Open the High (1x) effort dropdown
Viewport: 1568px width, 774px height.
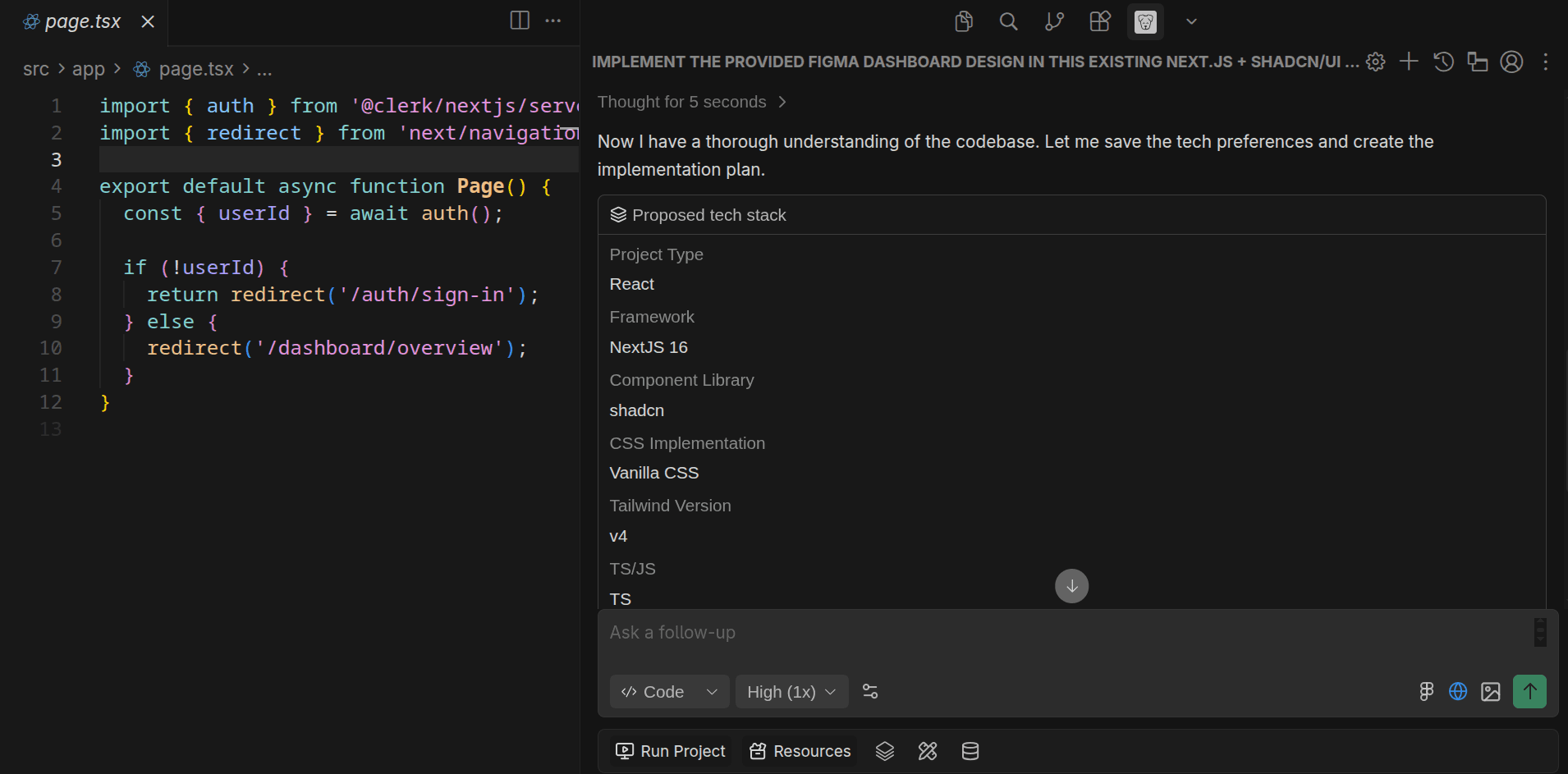tap(791, 692)
